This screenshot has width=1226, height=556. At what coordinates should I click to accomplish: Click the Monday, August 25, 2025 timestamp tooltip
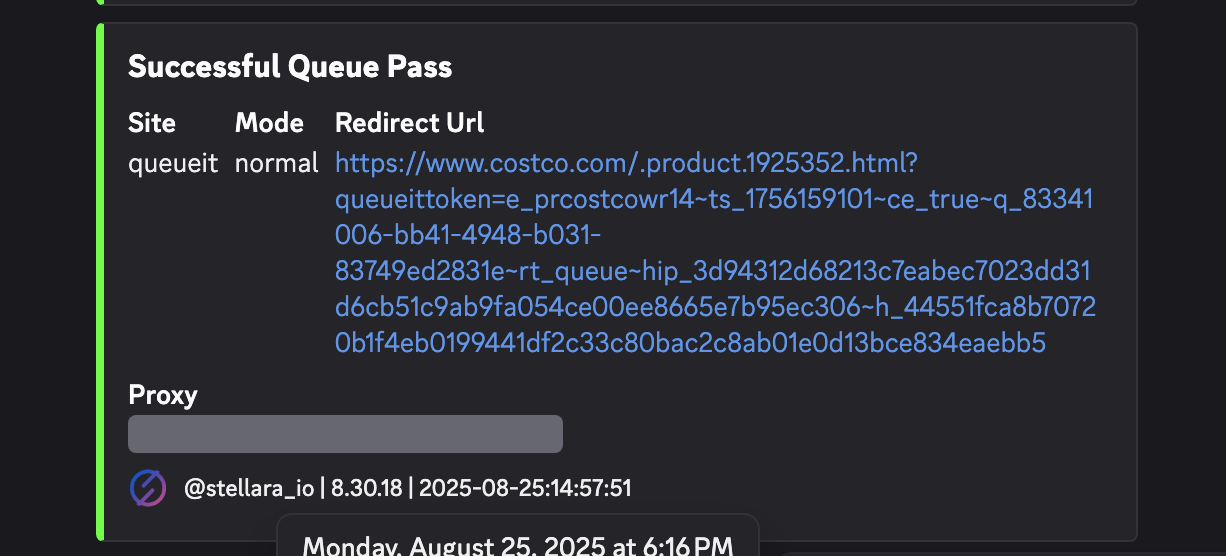coord(517,546)
